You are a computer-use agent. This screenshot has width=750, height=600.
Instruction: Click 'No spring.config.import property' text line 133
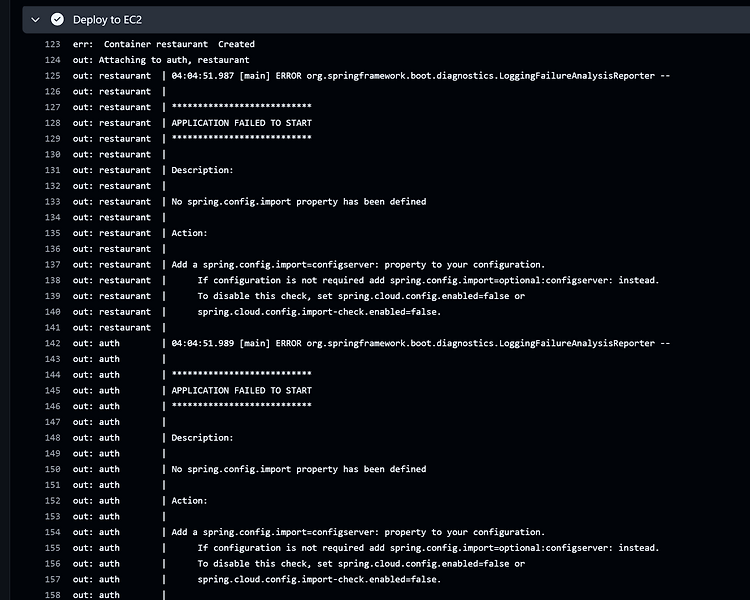[299, 201]
